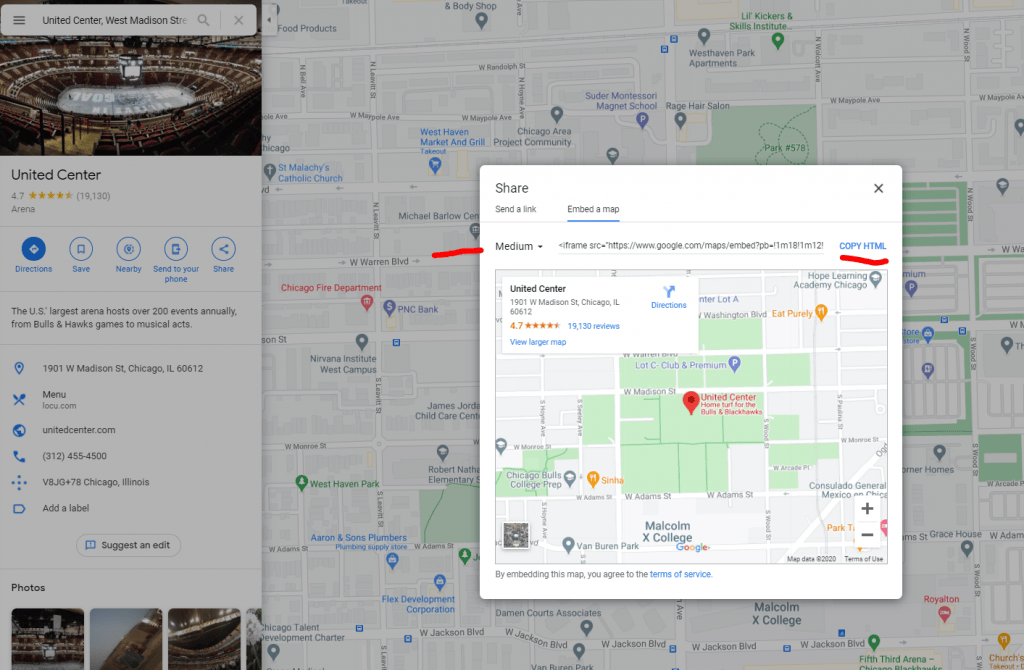Click PNC Bank marker on map
Screen dimensions: 1024x670
pyautogui.click(x=389, y=308)
